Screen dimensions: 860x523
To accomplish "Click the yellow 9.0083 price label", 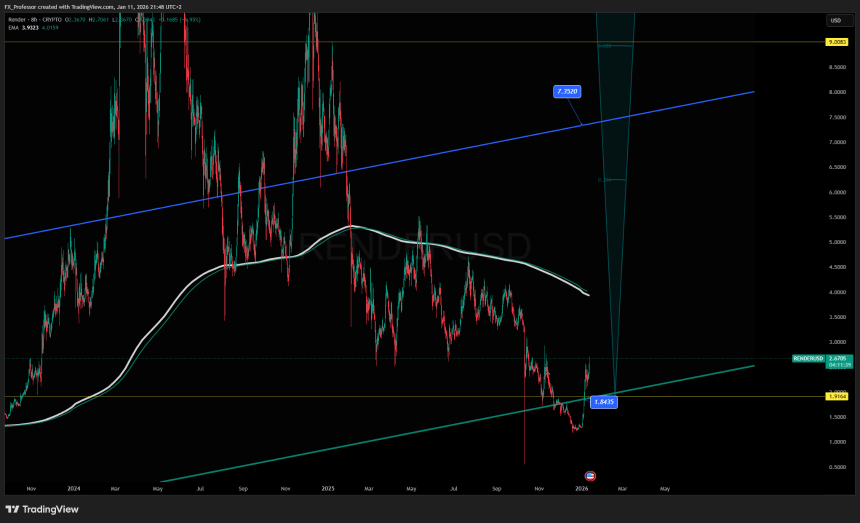I will tap(836, 42).
